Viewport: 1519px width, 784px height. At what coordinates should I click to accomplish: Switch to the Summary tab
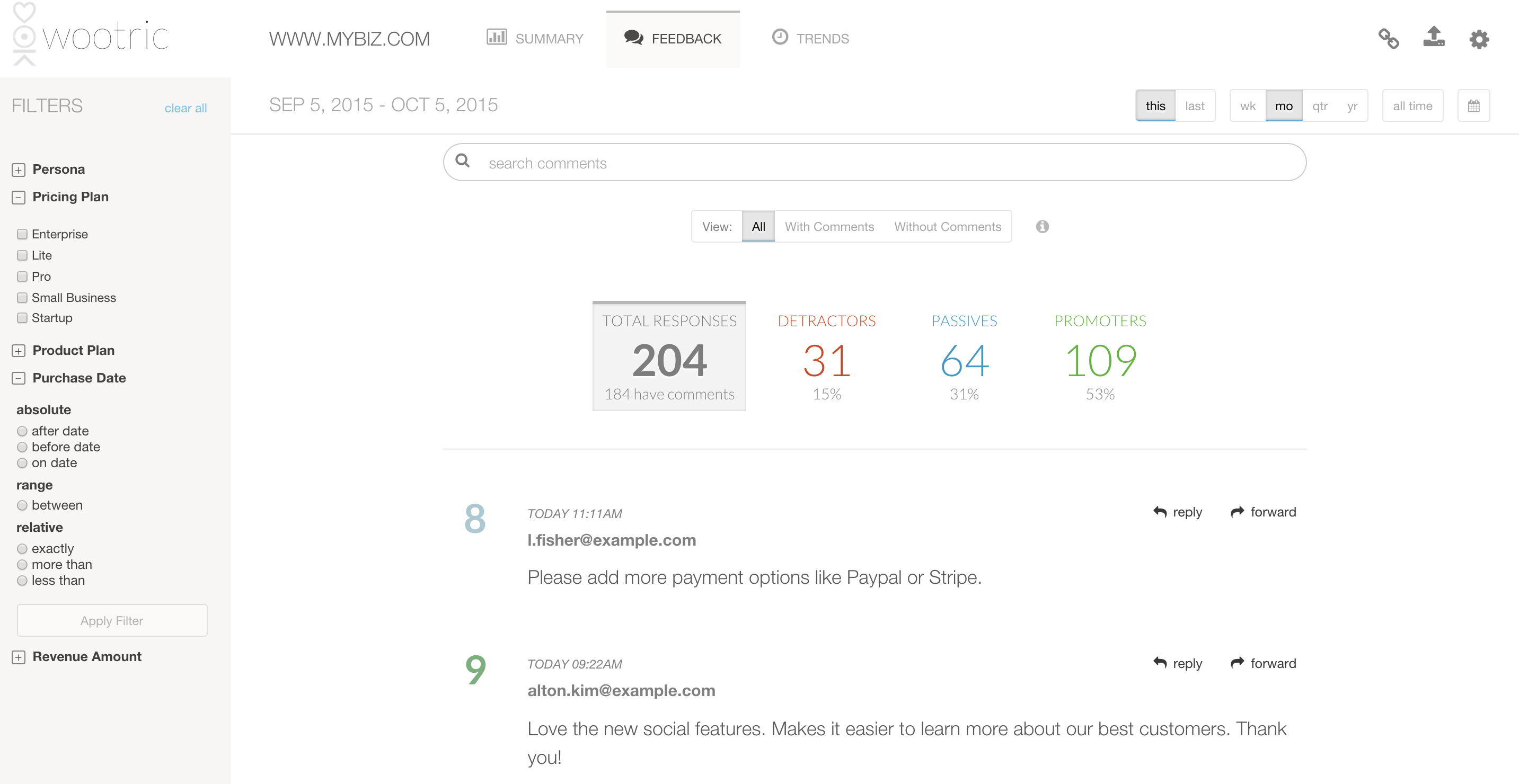tap(535, 39)
